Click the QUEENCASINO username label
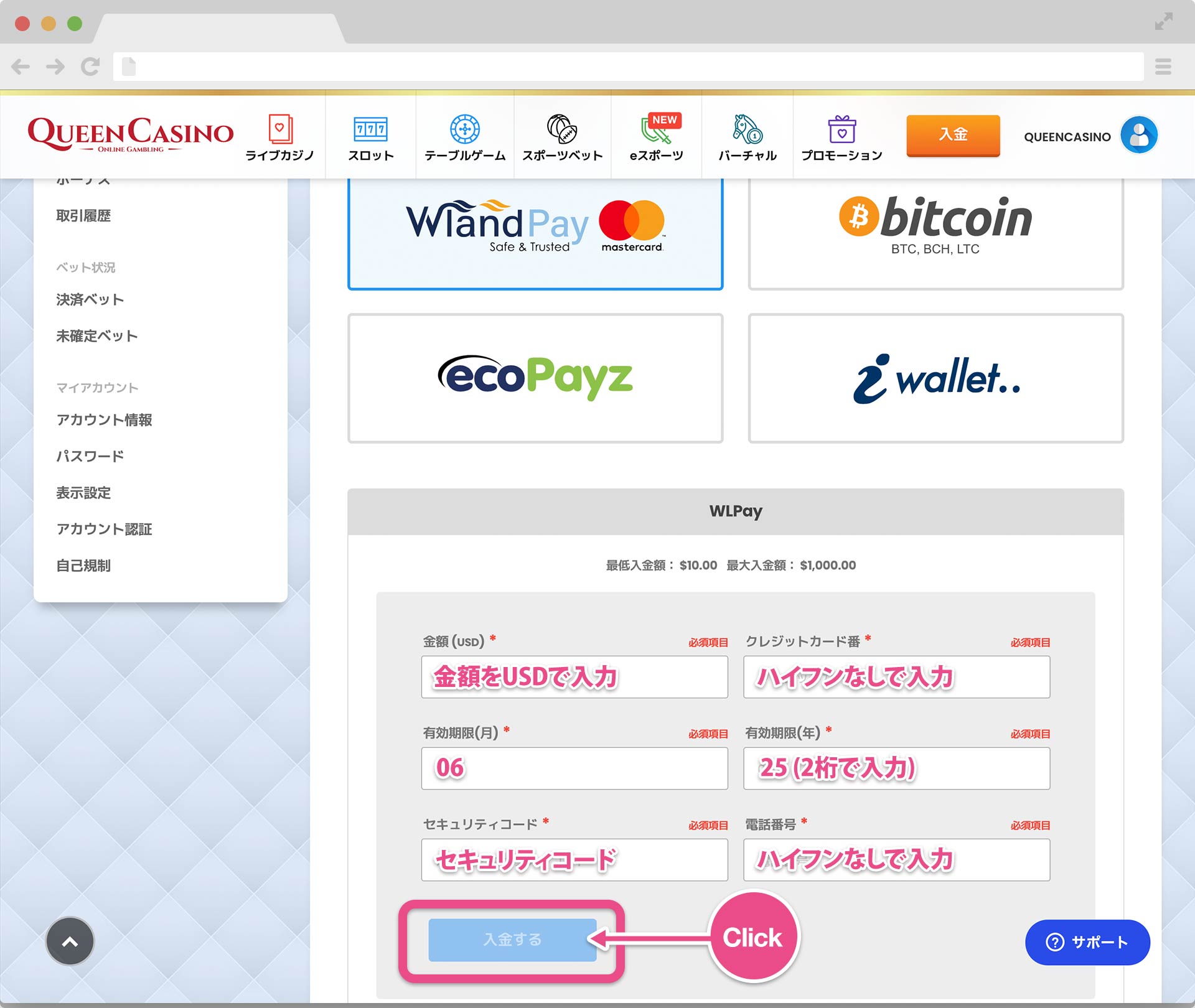 coord(1067,137)
